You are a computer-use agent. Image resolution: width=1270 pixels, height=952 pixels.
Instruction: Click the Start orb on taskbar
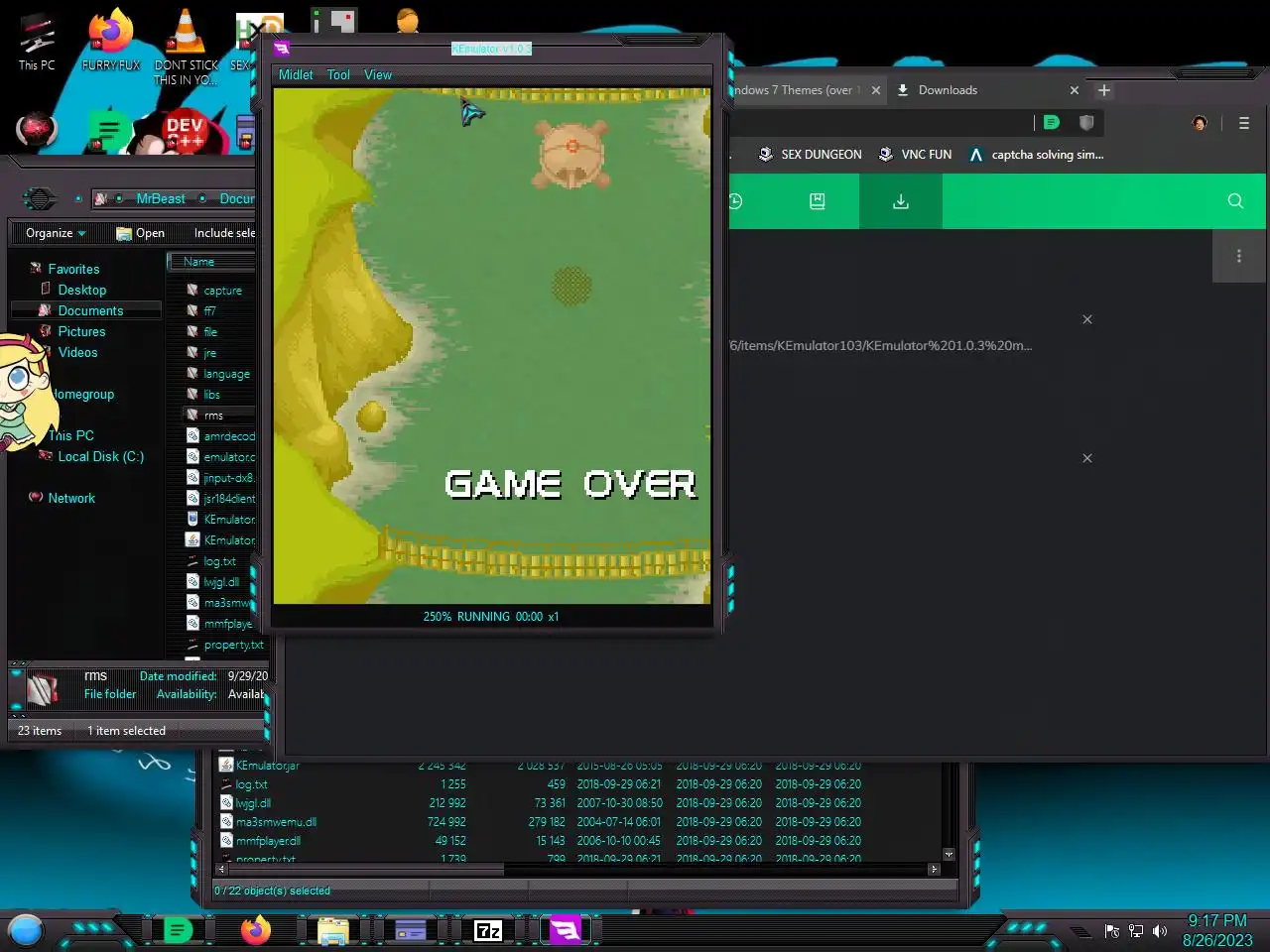coord(26,930)
